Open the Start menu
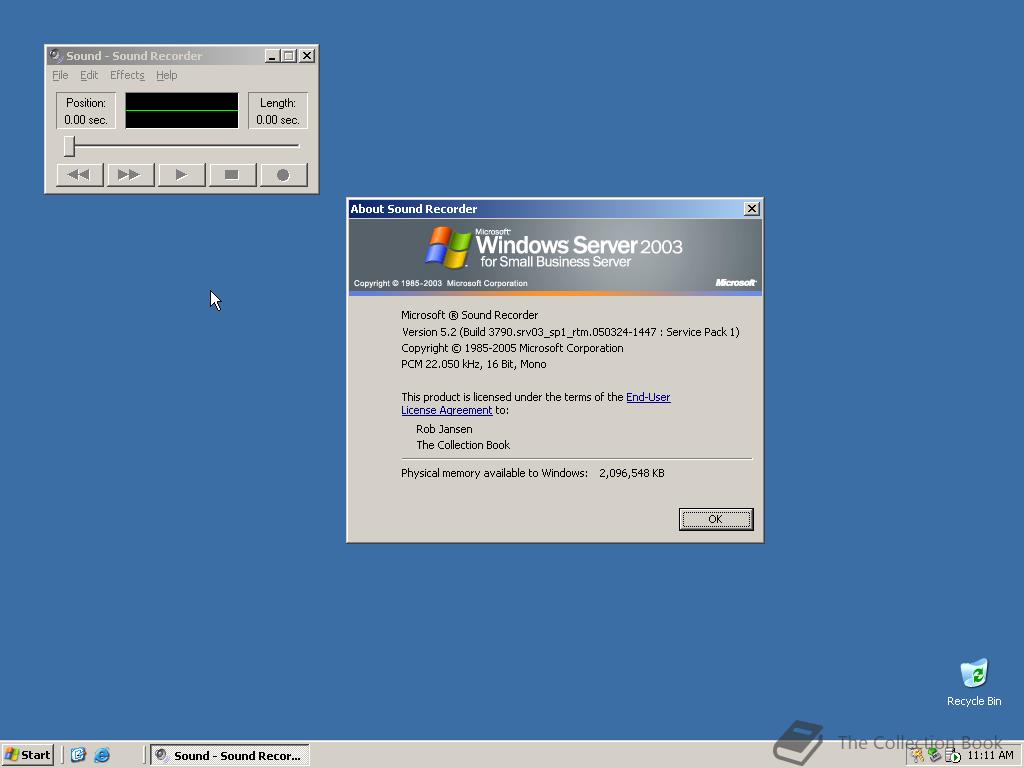The width and height of the screenshot is (1024, 768). (27, 755)
